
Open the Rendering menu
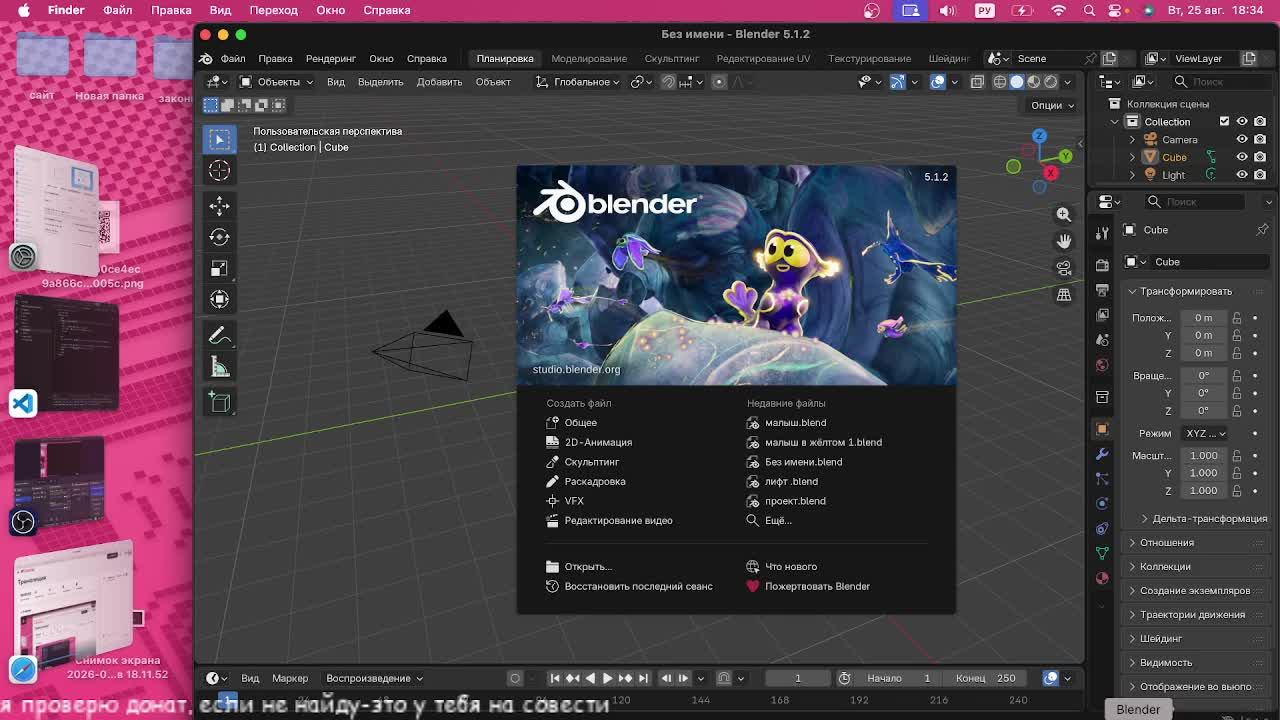[x=331, y=58]
